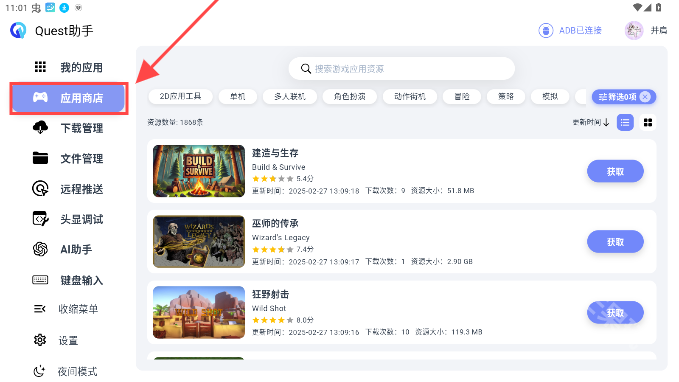Click the 收缩菜单 collapse icon
This screenshot has width=679, height=382.
point(39,309)
